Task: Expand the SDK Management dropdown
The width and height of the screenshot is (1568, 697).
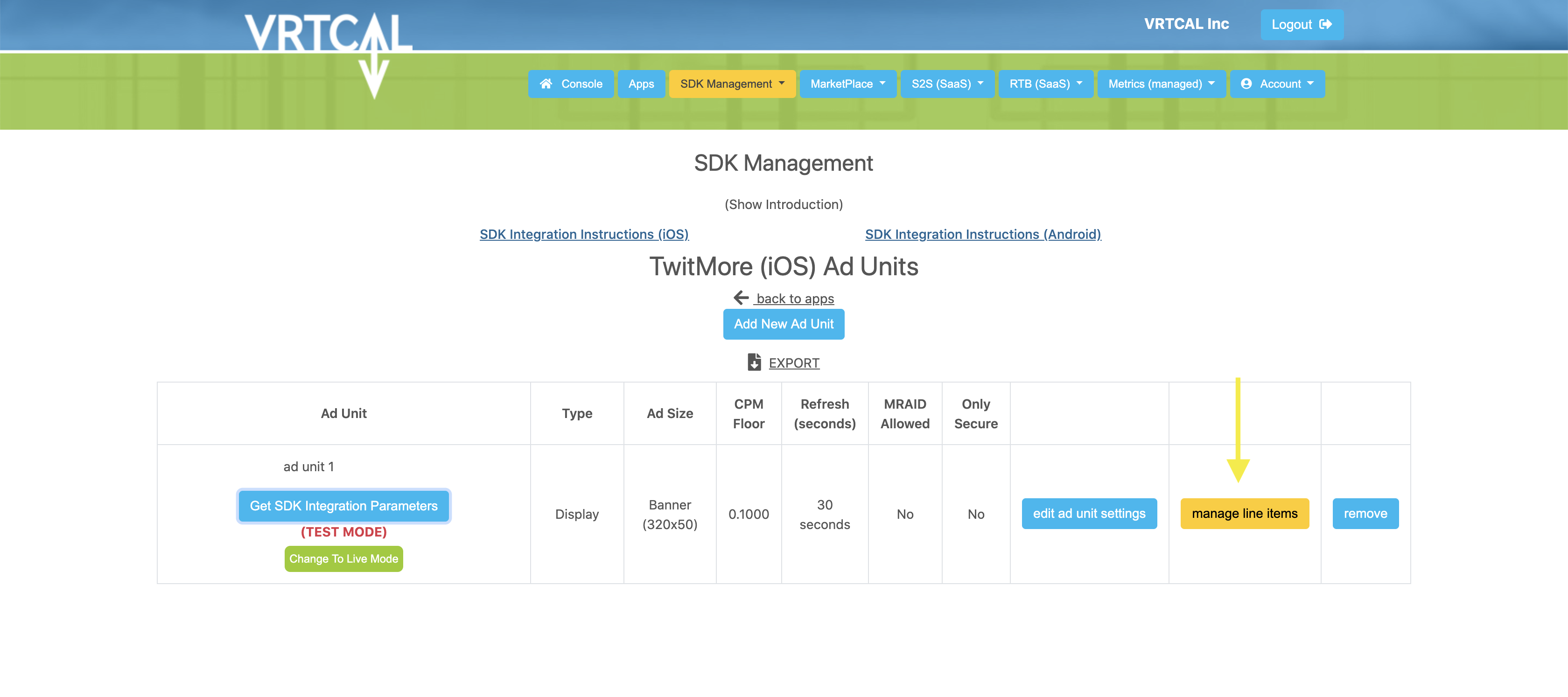Action: [x=732, y=84]
